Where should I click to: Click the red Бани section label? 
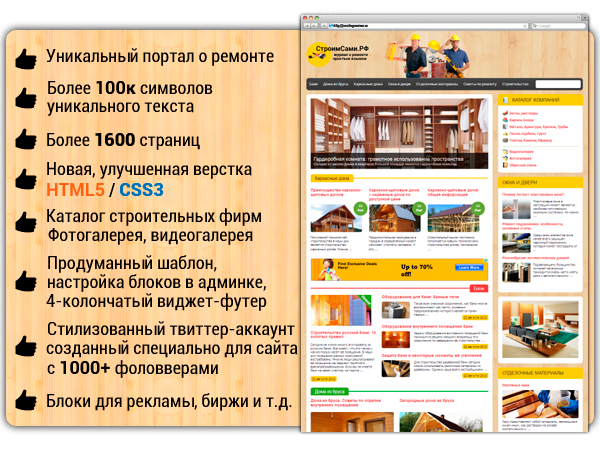[x=479, y=289]
